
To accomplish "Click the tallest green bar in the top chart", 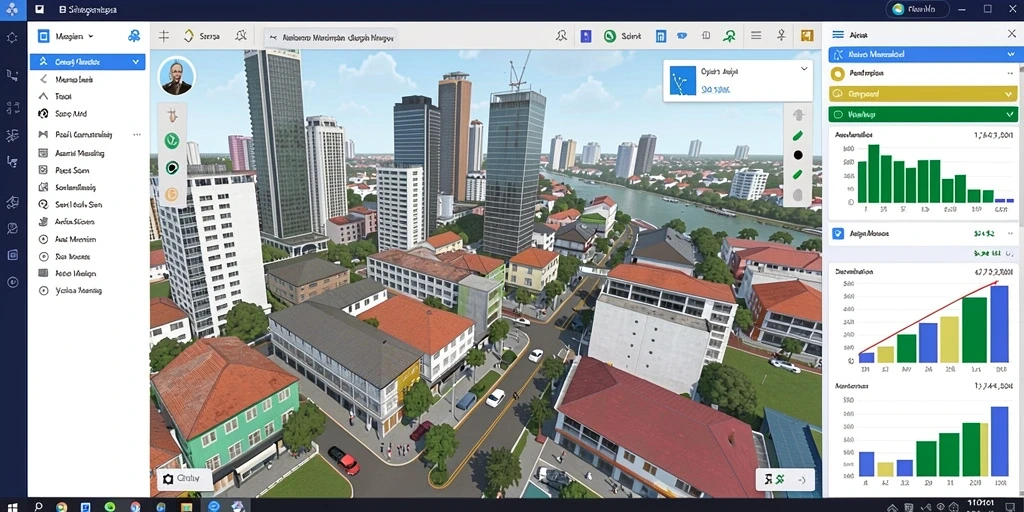I will [x=874, y=174].
